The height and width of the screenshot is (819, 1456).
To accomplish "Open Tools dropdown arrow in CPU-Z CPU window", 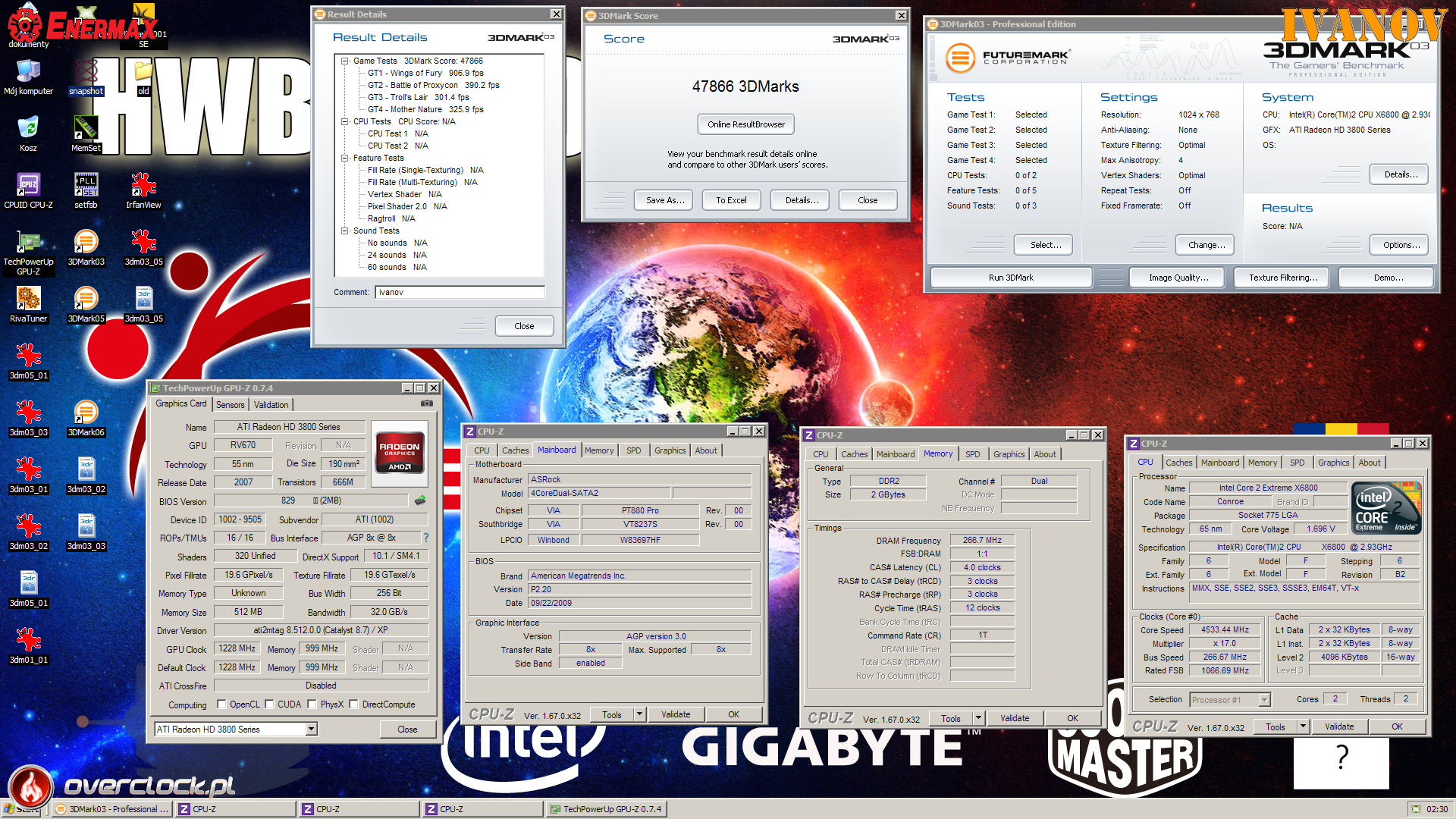I will 1303,726.
